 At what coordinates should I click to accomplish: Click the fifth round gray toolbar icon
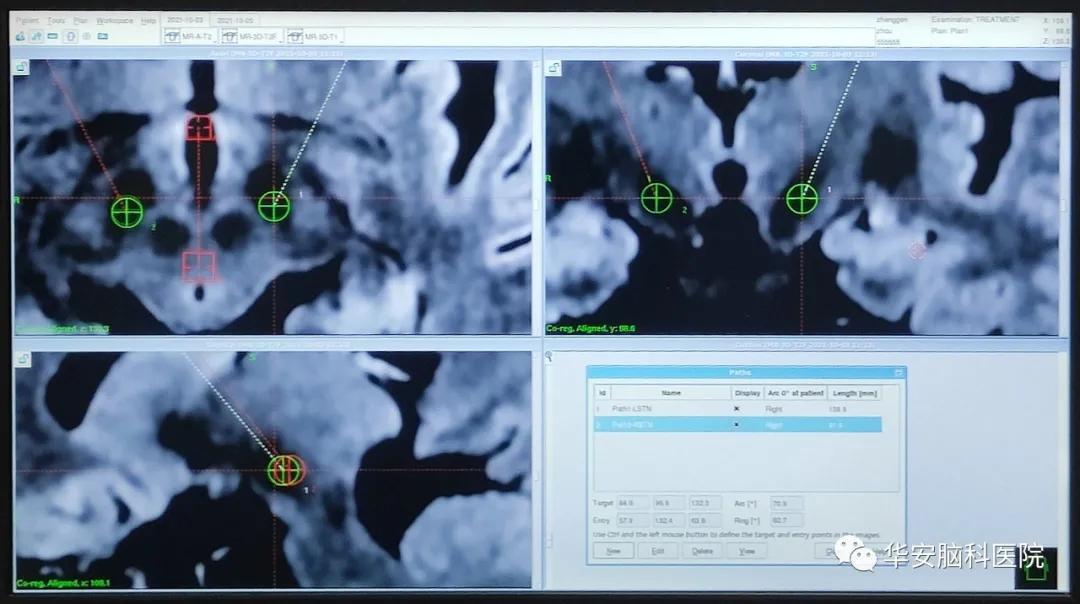(x=86, y=36)
